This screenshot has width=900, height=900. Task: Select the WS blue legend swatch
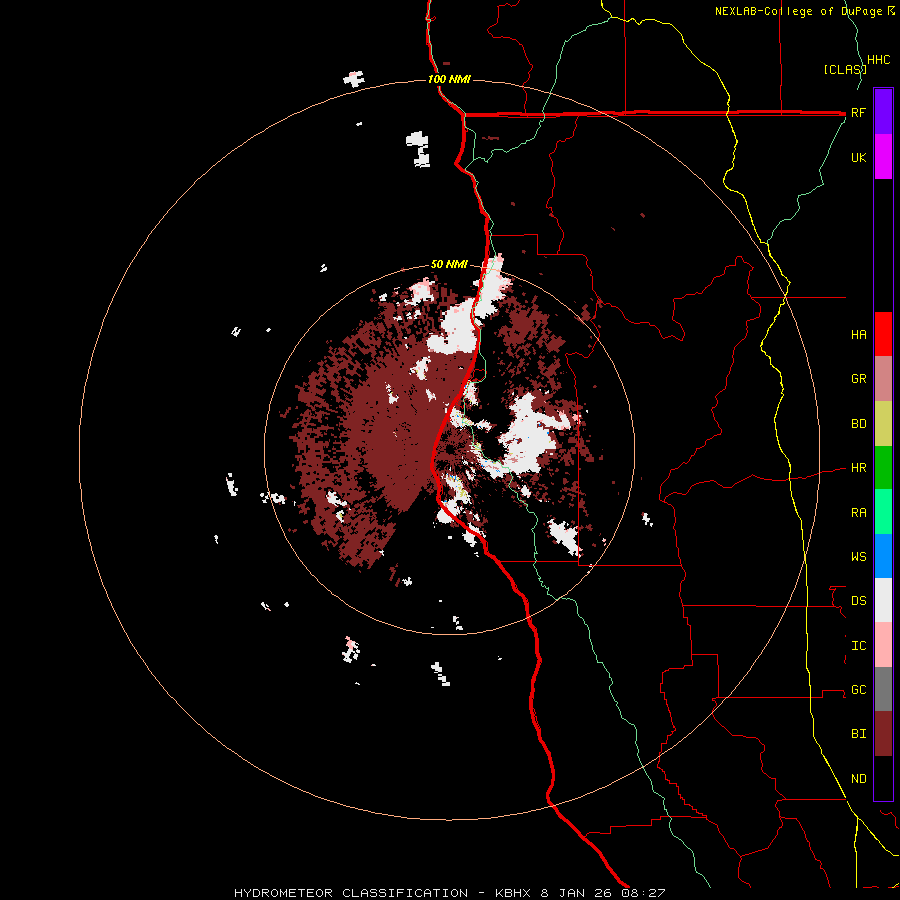[x=883, y=556]
